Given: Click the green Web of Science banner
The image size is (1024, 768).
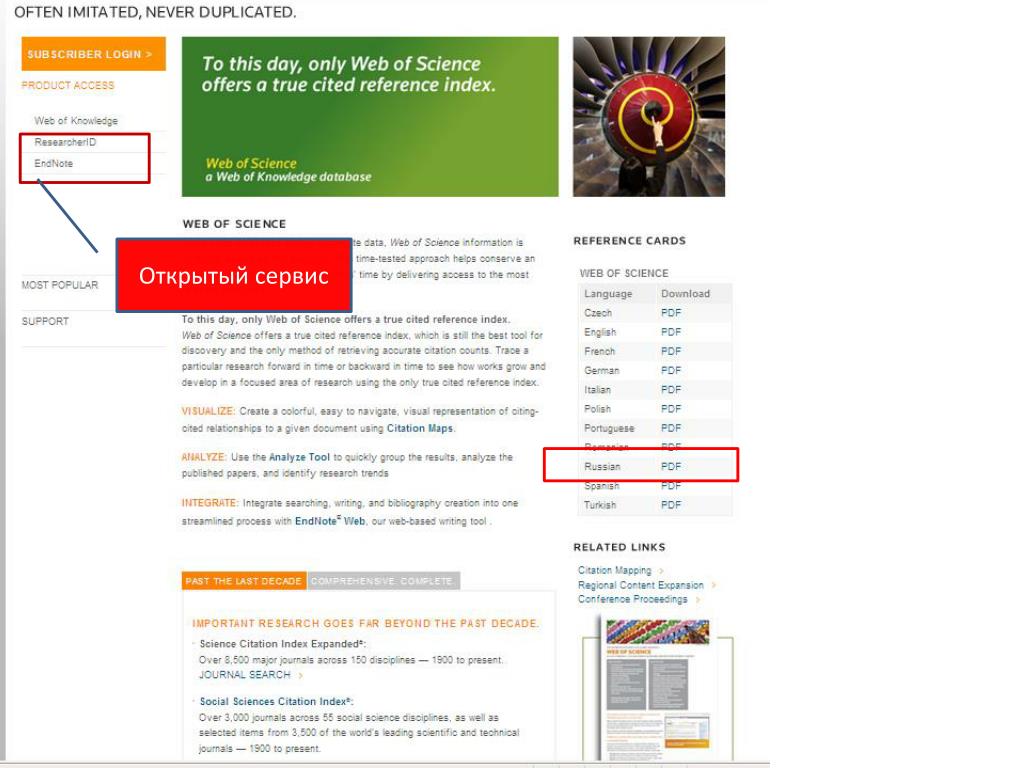Looking at the screenshot, I should point(370,116).
